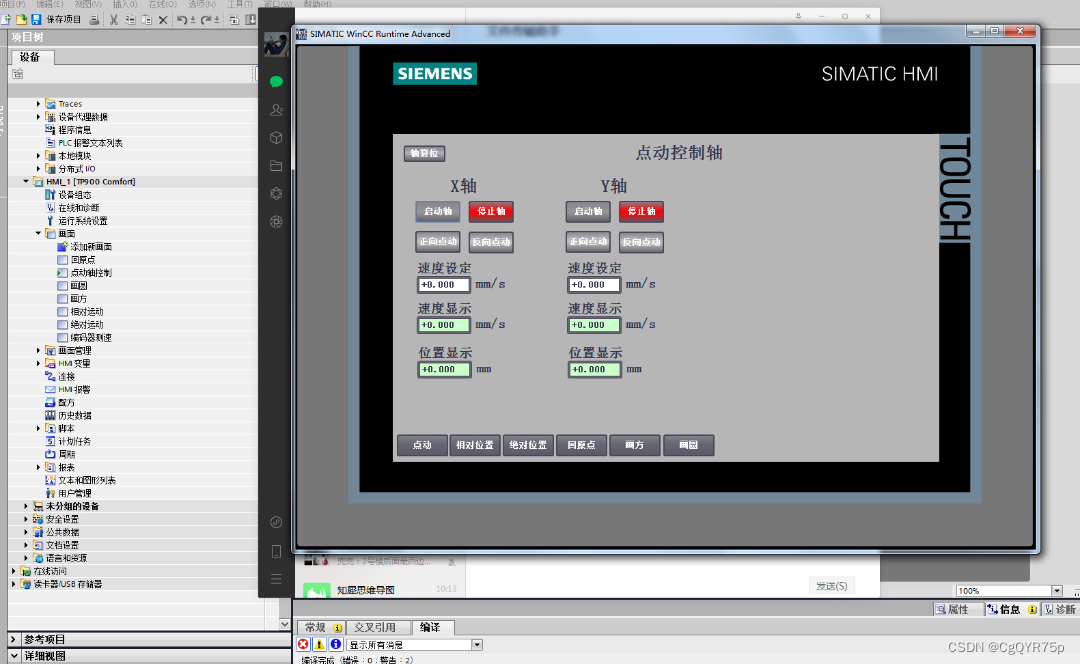
Task: Save the project with 保存项目 button
Action: click(x=56, y=19)
